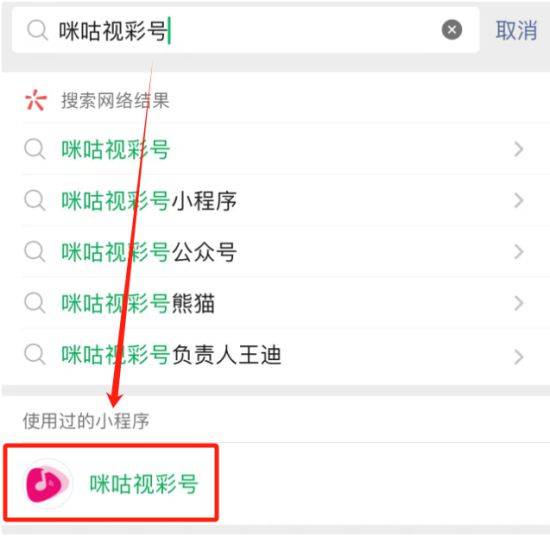Select suggestion 咪咕视彩号
Image resolution: width=550 pixels, height=537 pixels.
275,149
